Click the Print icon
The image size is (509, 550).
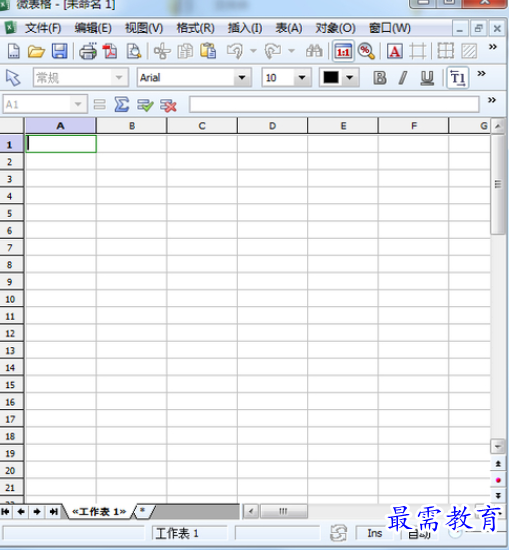[x=88, y=51]
